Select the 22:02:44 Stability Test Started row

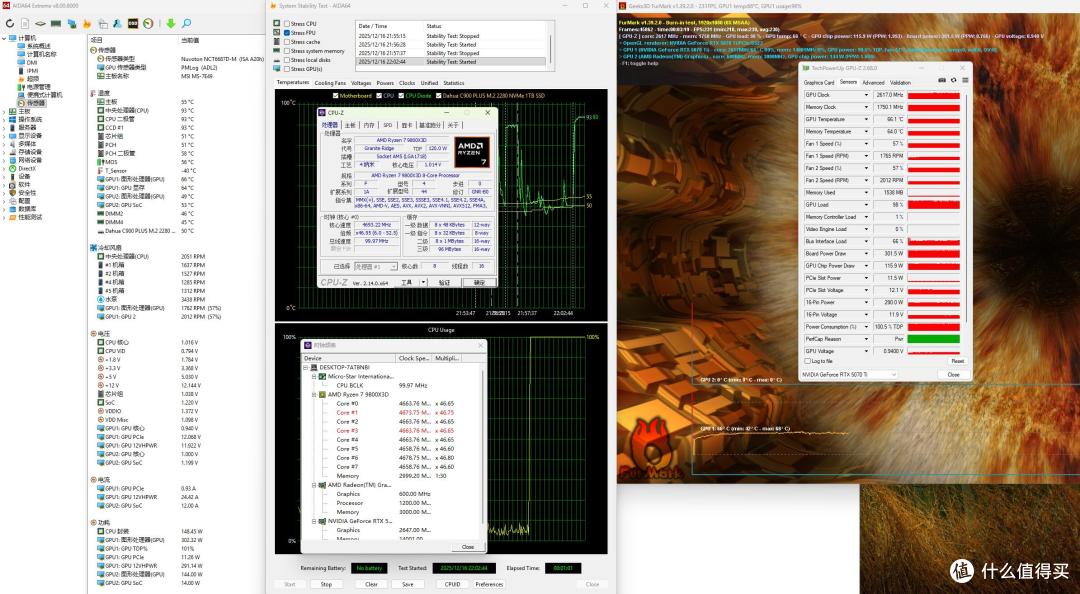point(451,61)
